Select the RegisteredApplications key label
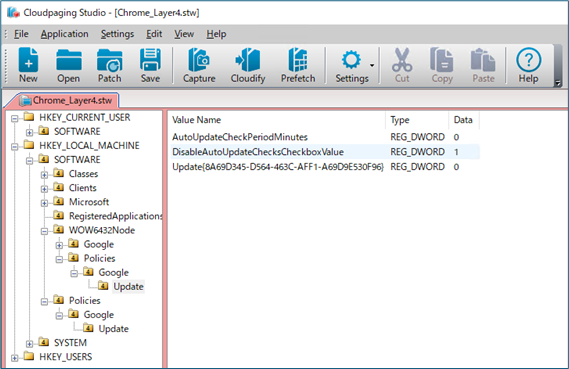This screenshot has height=369, width=569. pyautogui.click(x=115, y=216)
